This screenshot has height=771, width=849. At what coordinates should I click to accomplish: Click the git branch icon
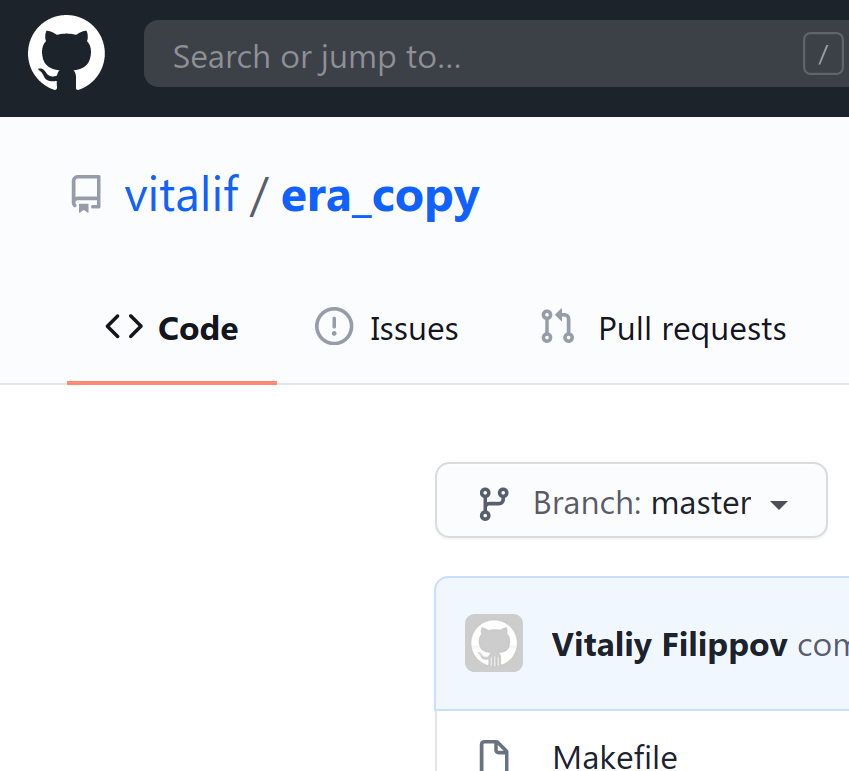click(493, 504)
